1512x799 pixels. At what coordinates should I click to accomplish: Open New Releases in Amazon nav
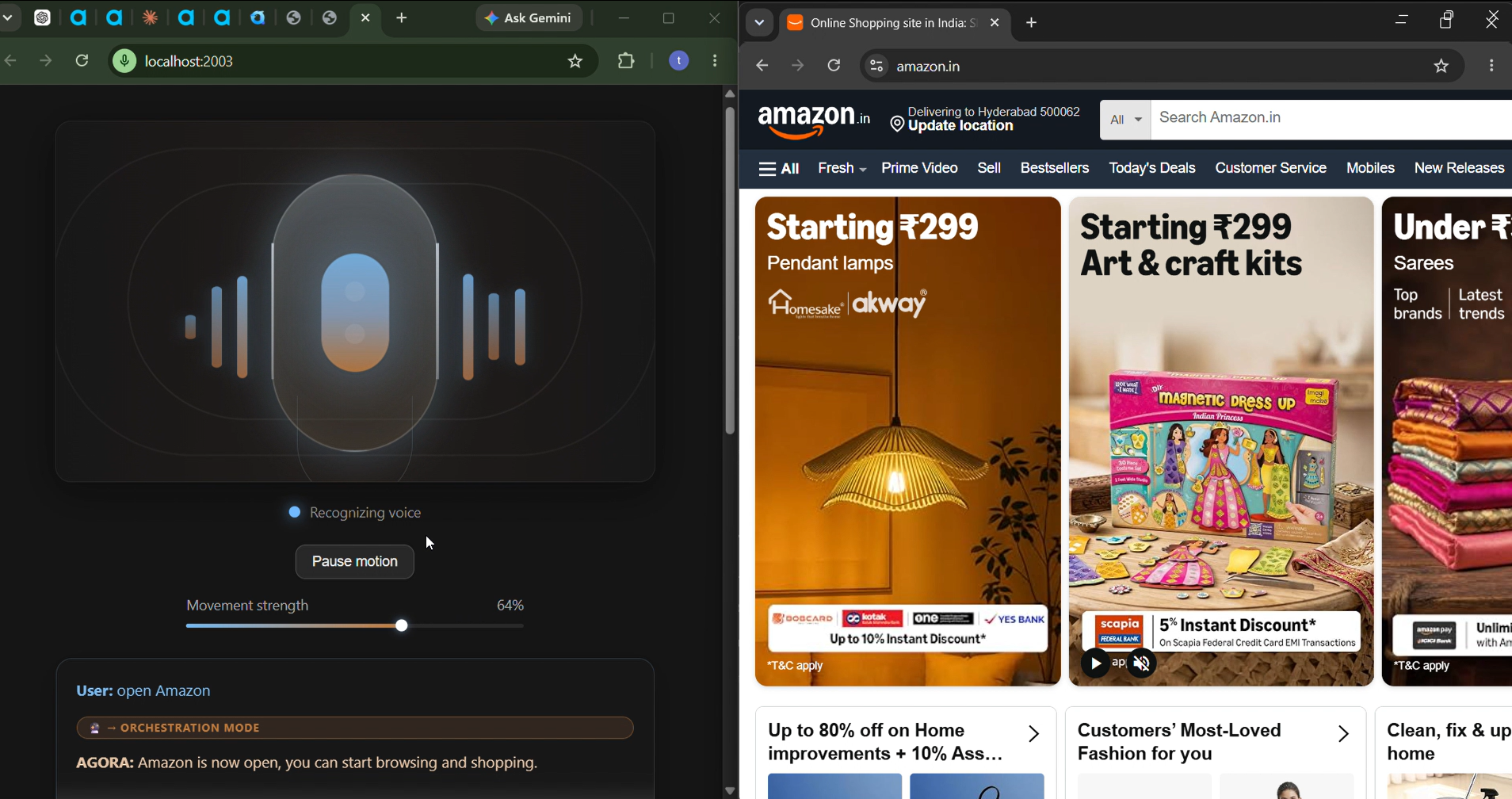pos(1460,168)
